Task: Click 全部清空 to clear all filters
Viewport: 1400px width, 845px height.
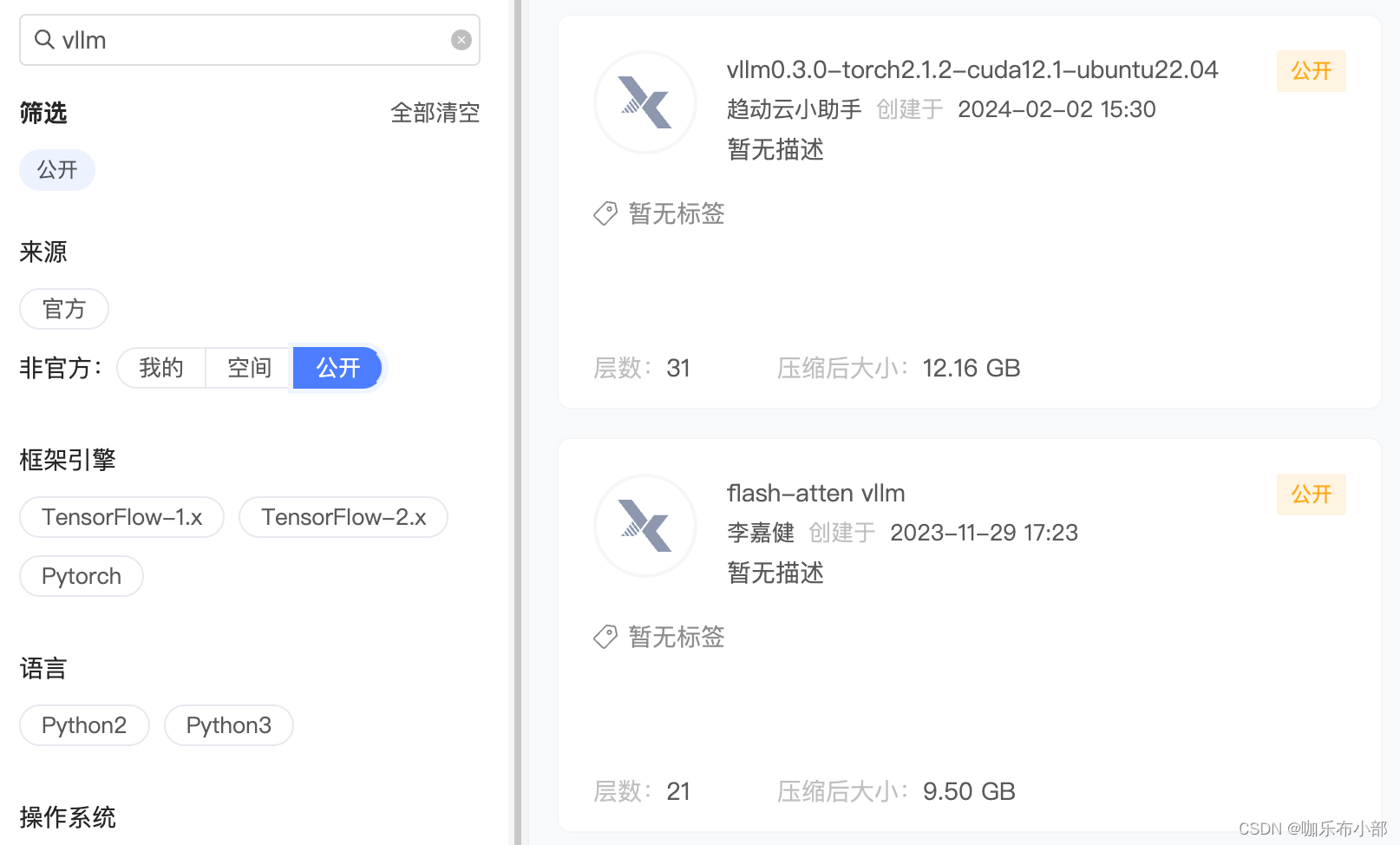Action: pyautogui.click(x=435, y=113)
